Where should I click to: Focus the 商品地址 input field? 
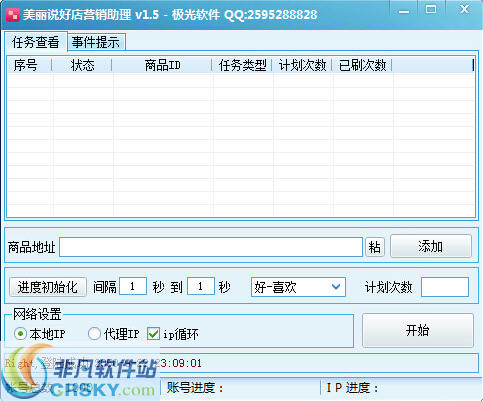coord(211,247)
